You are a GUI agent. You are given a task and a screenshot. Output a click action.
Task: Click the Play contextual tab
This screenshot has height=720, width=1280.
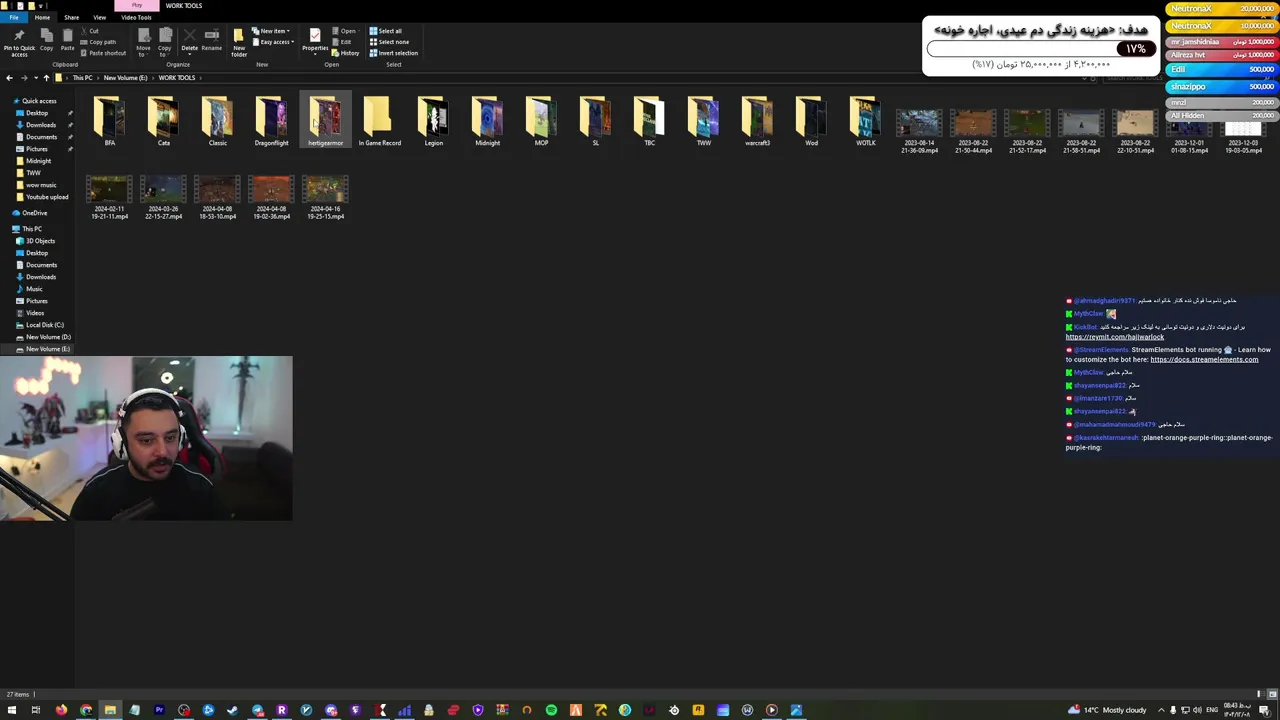tap(137, 5)
